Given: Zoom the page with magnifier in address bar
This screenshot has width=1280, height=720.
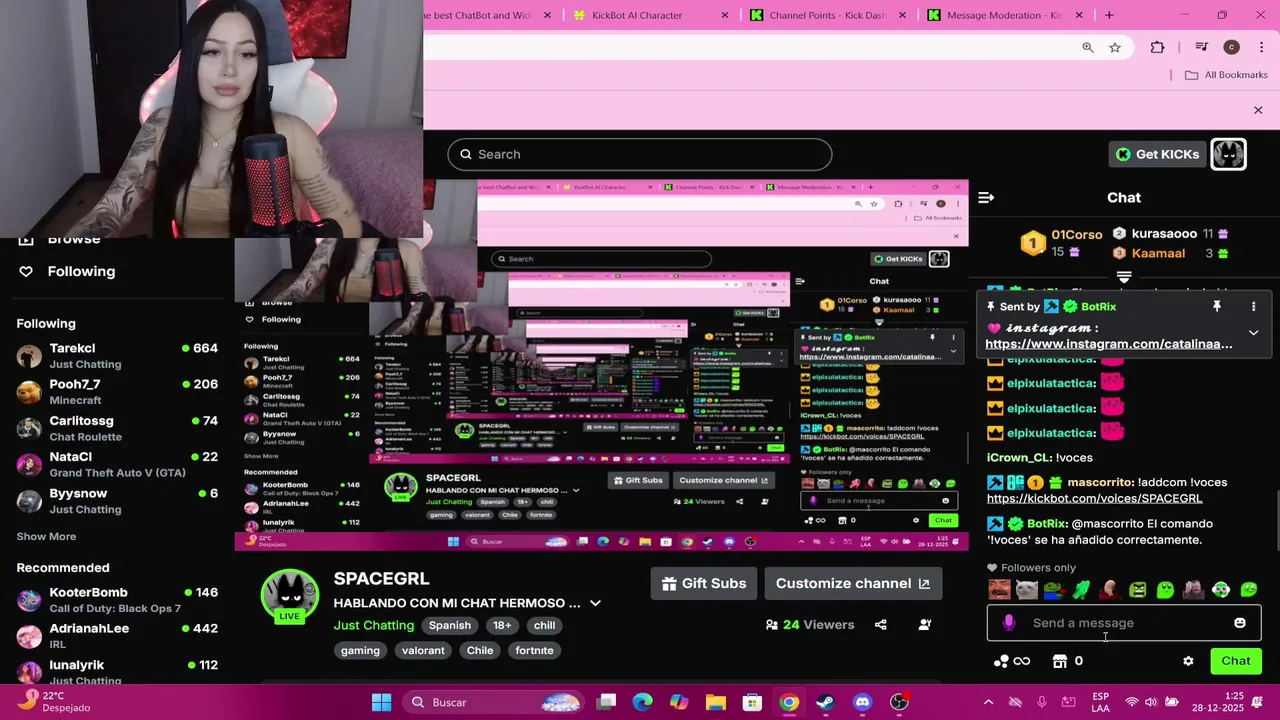Looking at the screenshot, I should click(1088, 47).
